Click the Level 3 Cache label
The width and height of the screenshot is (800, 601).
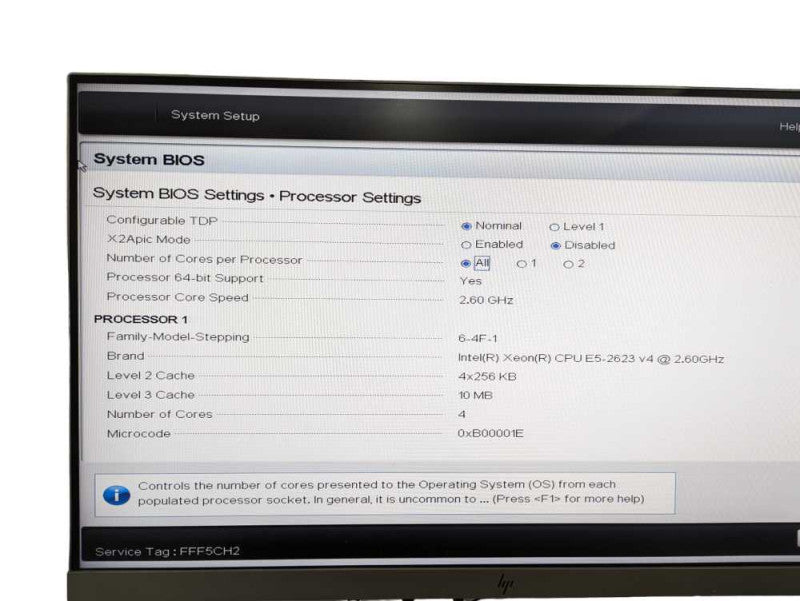[151, 395]
